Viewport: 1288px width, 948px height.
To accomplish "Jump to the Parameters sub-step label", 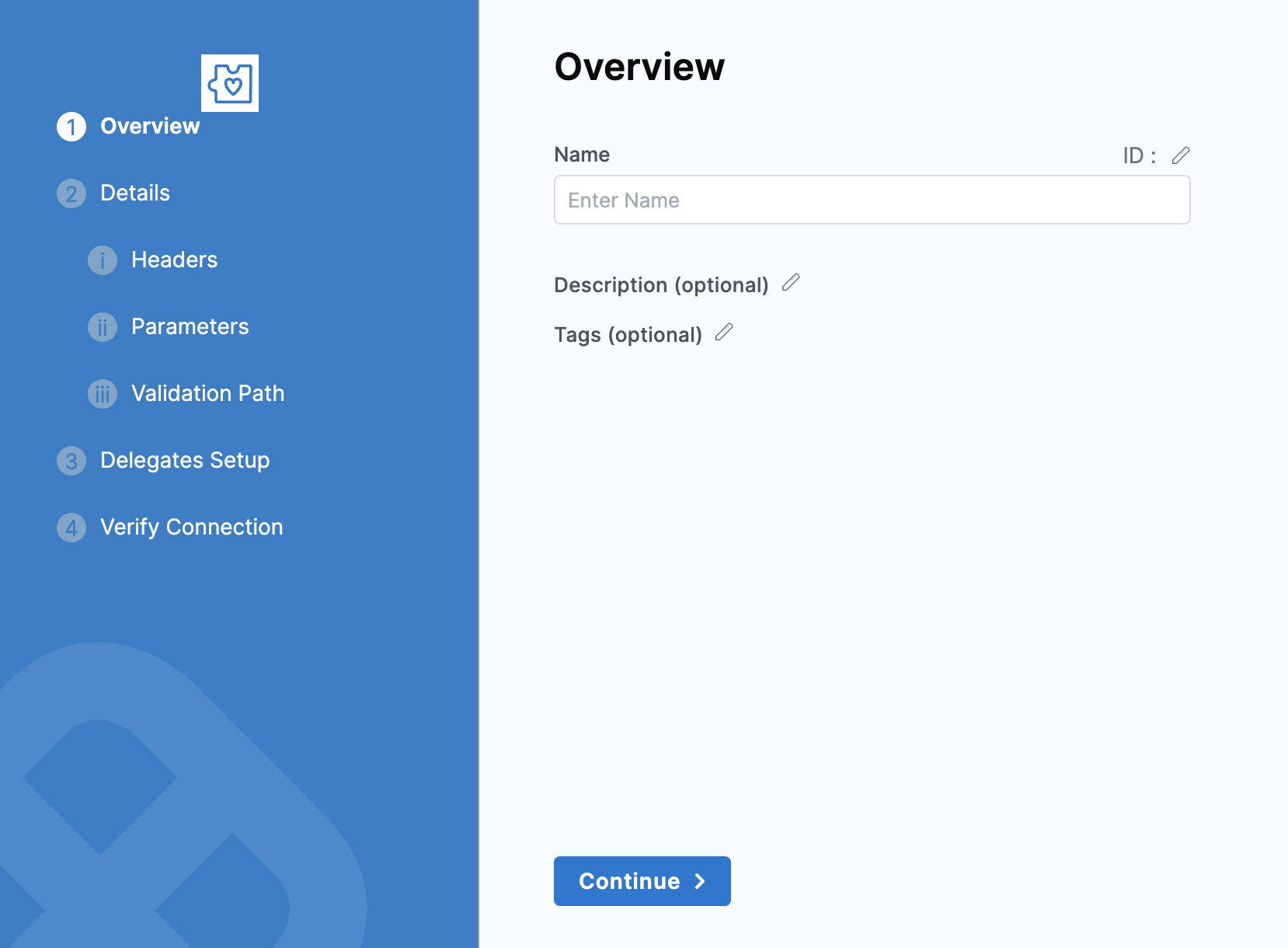I will [190, 326].
